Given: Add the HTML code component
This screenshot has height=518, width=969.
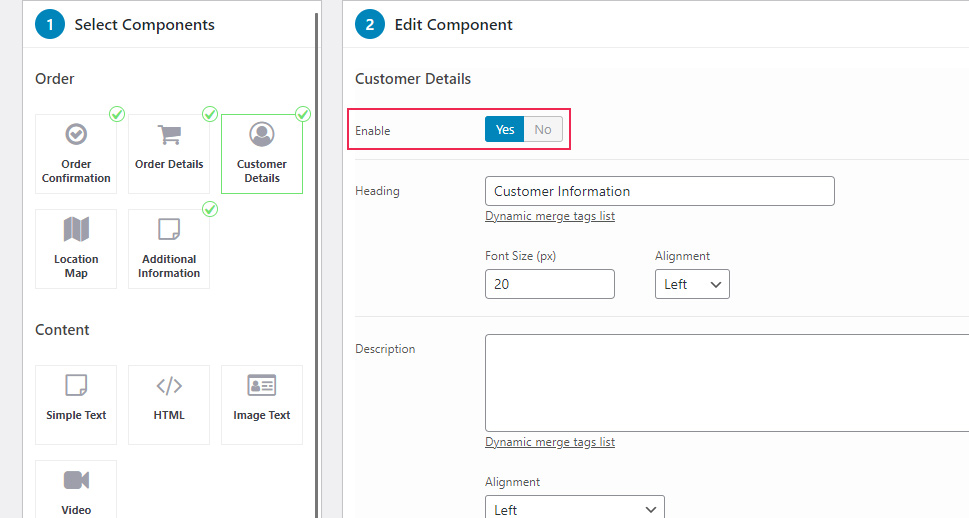Looking at the screenshot, I should (169, 405).
